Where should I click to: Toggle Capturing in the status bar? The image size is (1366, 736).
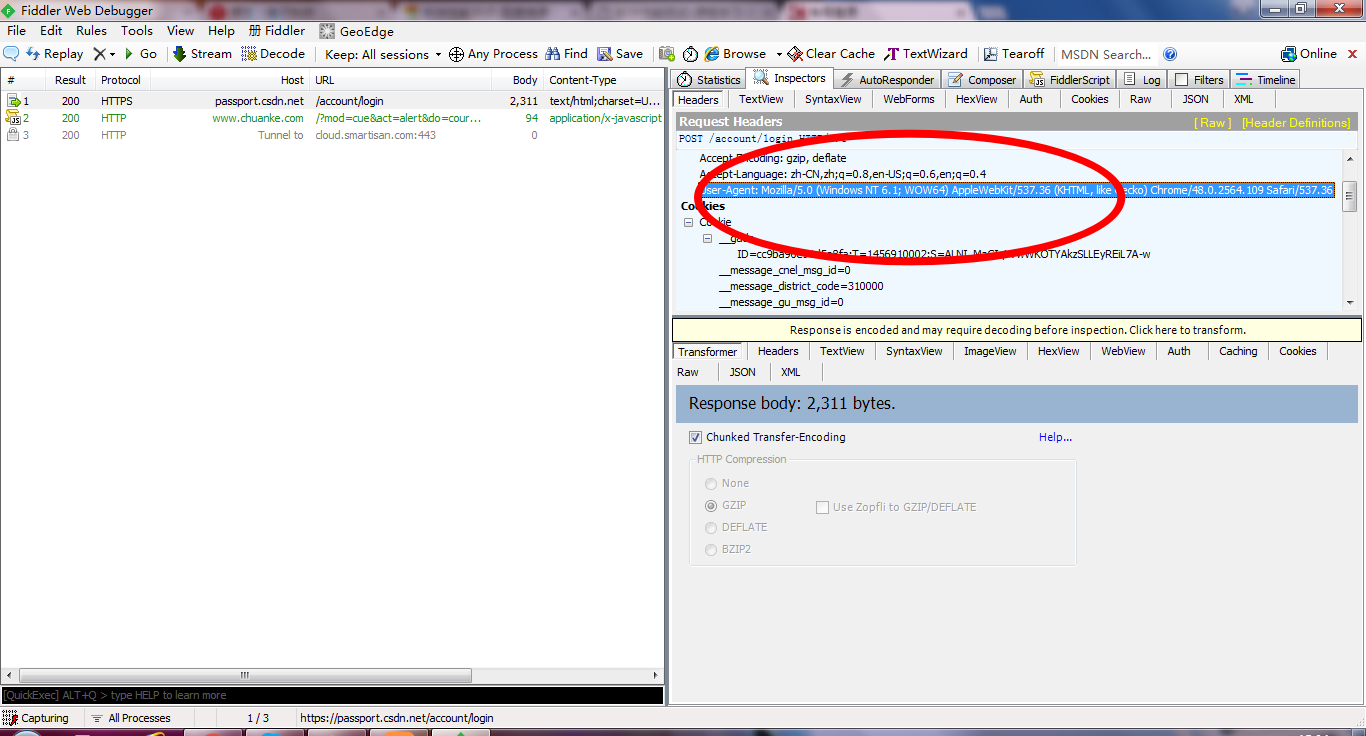[37, 718]
